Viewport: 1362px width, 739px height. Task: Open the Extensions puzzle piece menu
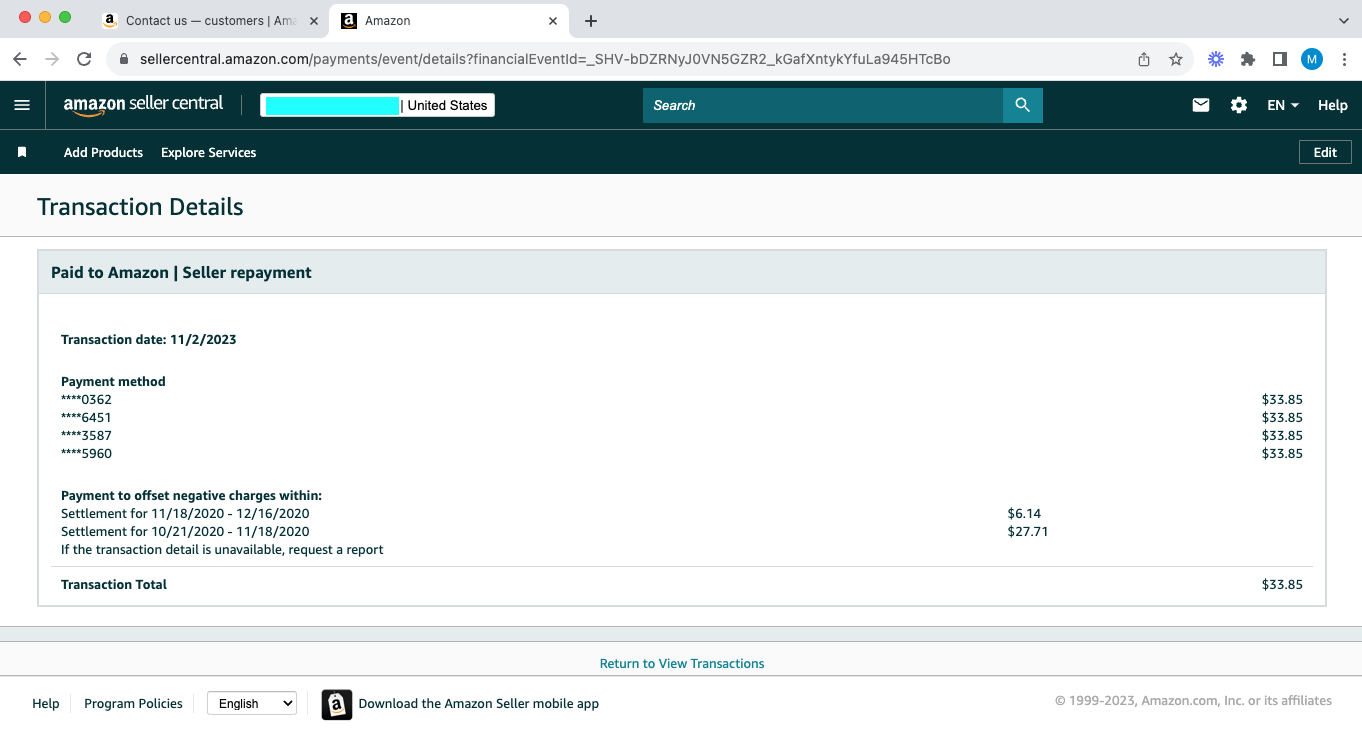click(x=1248, y=59)
